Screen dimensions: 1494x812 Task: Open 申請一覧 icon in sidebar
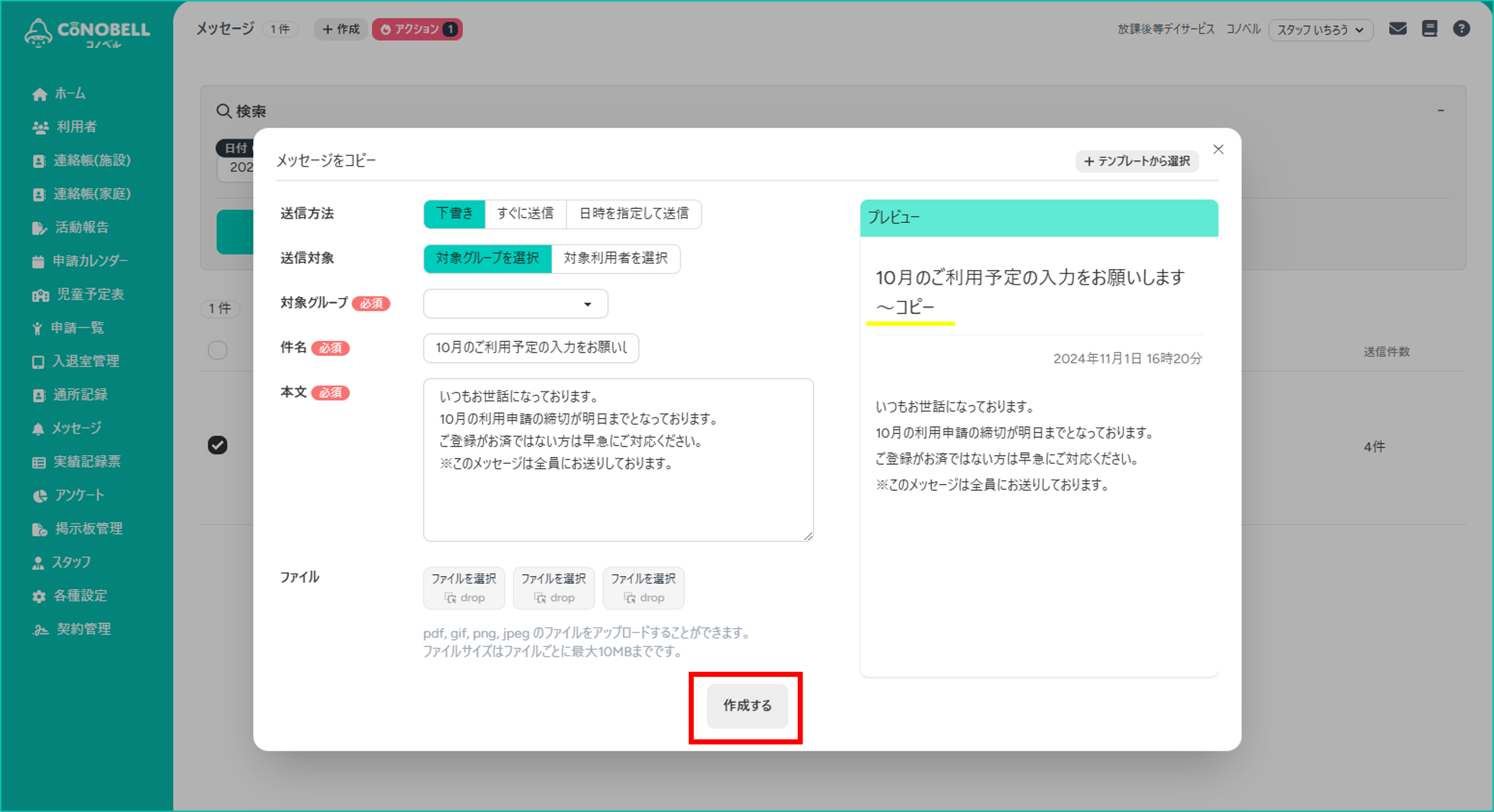(x=37, y=329)
